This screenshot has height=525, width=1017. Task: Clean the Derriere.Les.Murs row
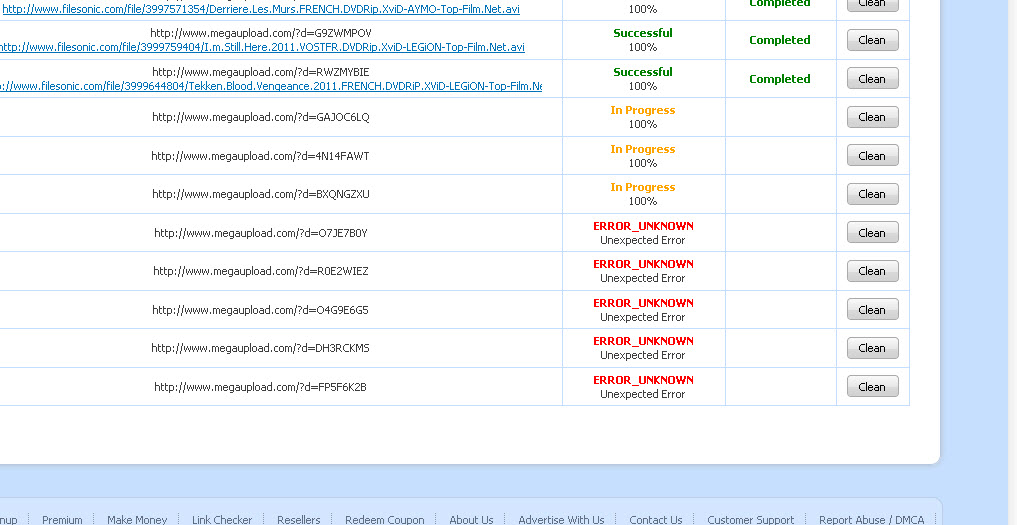(872, 4)
